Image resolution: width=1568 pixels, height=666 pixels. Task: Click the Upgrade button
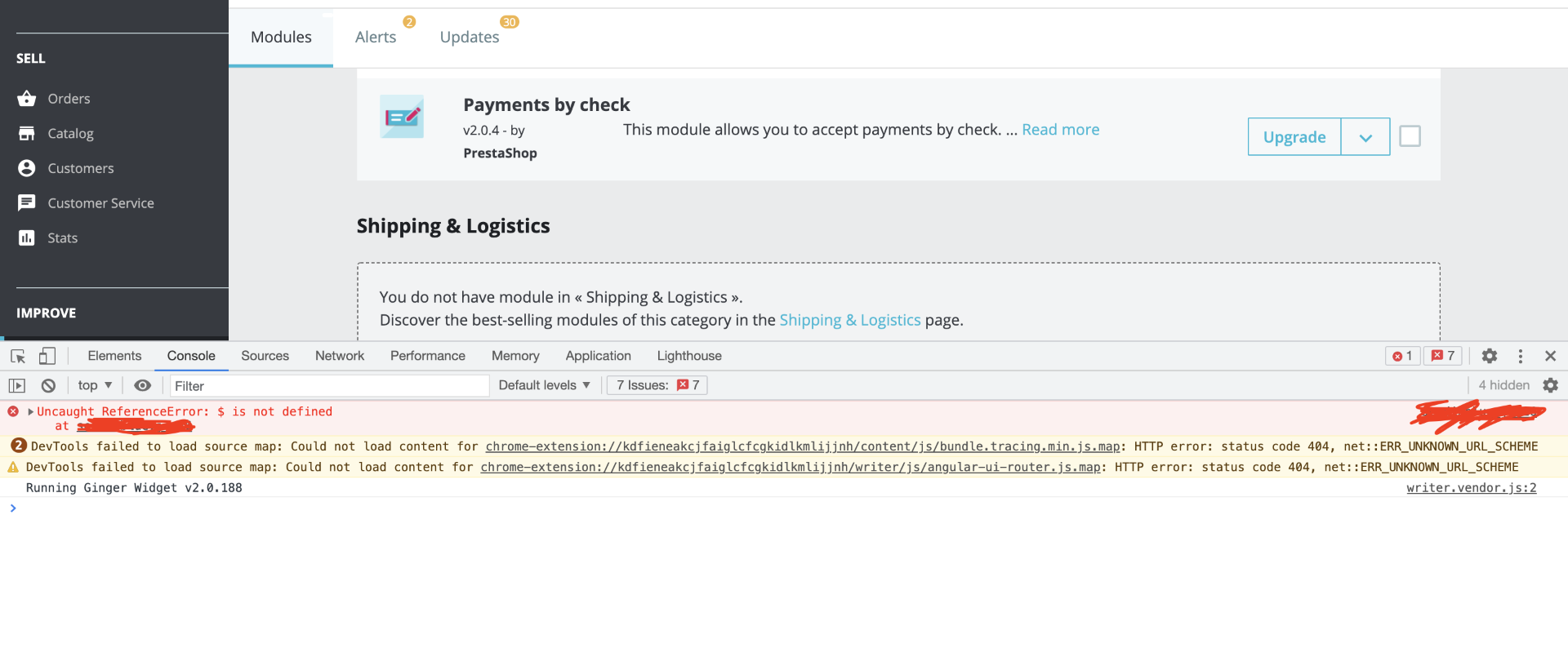(x=1294, y=137)
